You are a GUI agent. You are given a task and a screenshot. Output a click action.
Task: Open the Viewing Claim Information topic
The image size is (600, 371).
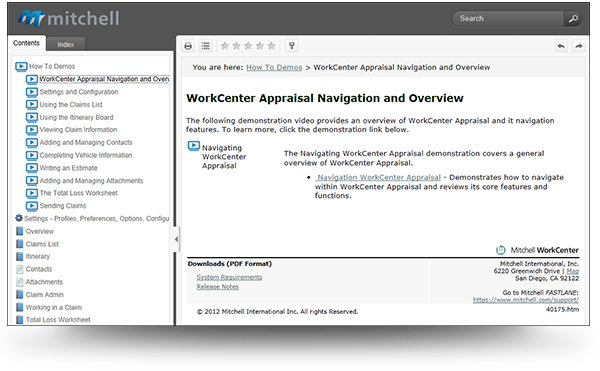78,130
